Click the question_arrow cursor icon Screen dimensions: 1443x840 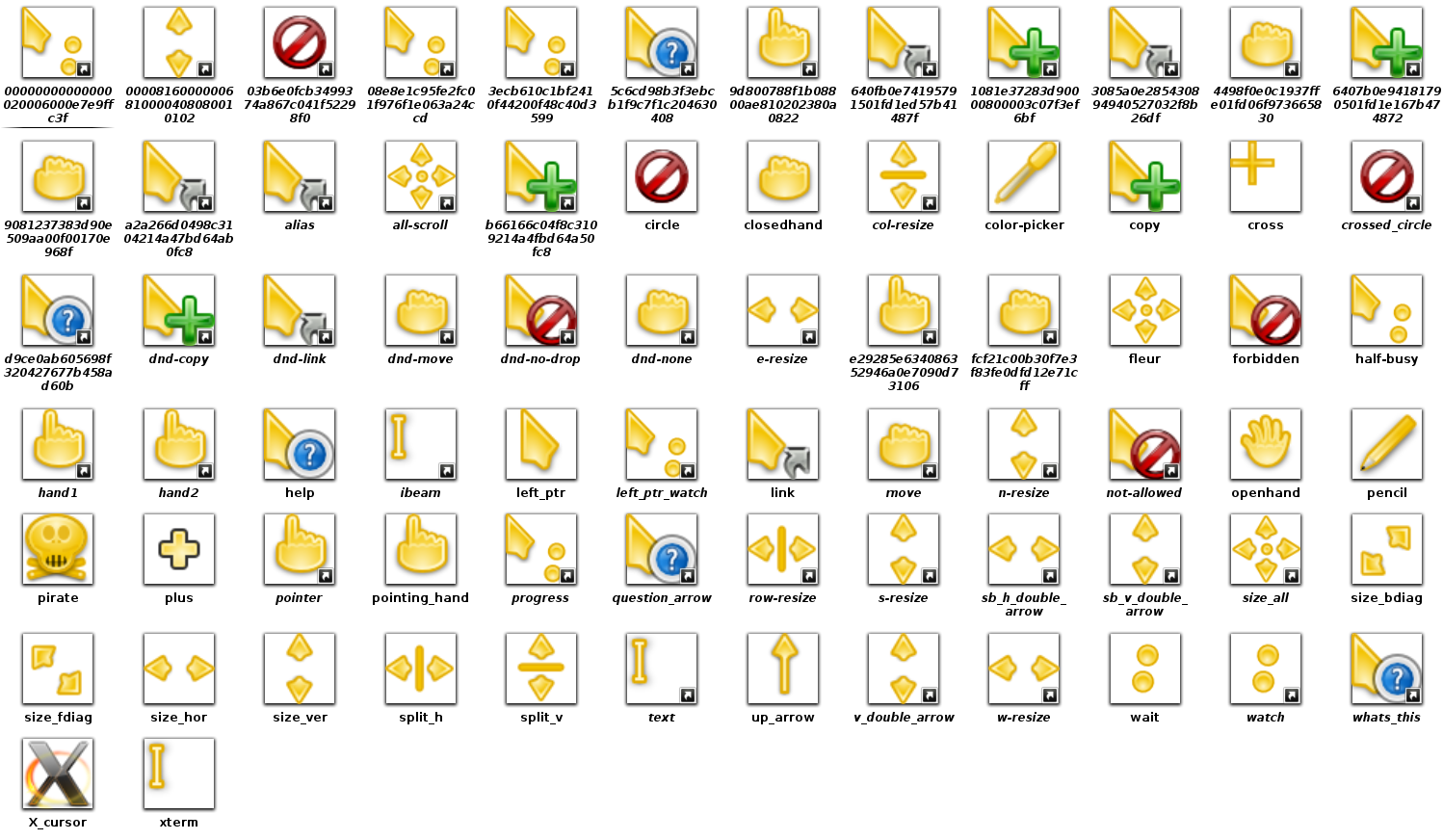point(662,549)
